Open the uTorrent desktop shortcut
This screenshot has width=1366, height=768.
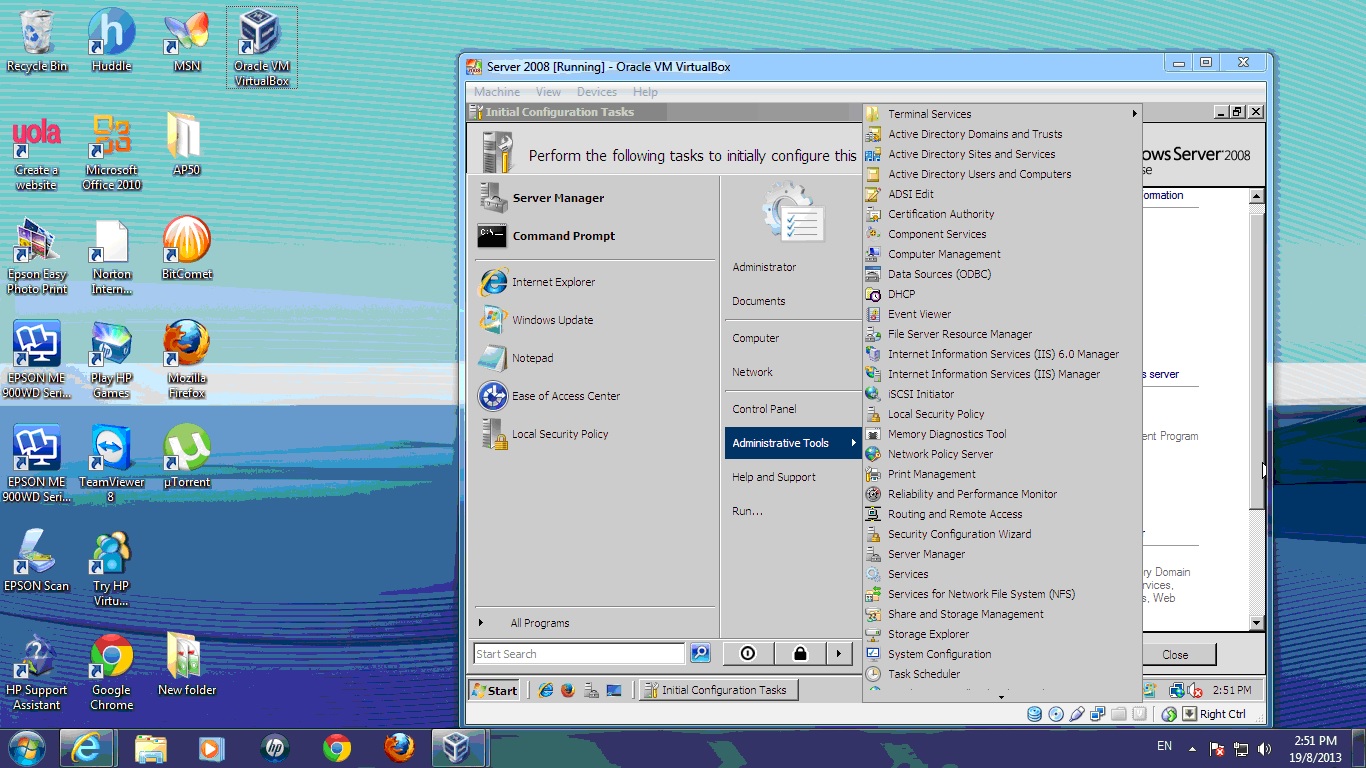(x=187, y=458)
